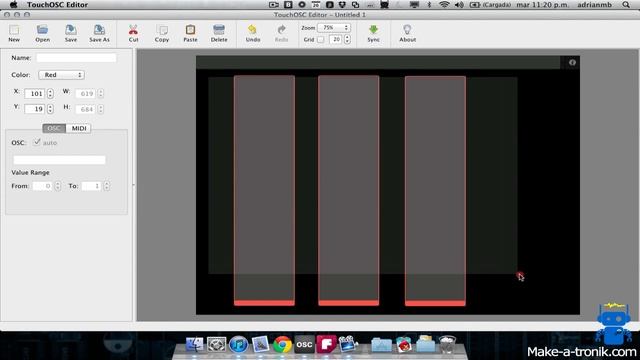Cut the selected control

[133, 33]
